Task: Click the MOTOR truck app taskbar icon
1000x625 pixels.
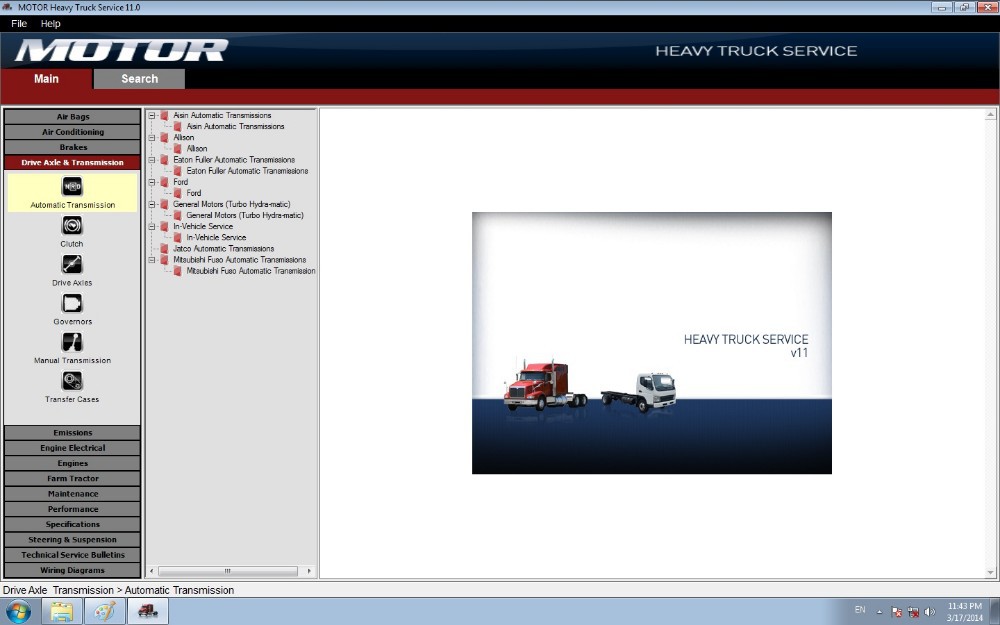Action: [148, 612]
